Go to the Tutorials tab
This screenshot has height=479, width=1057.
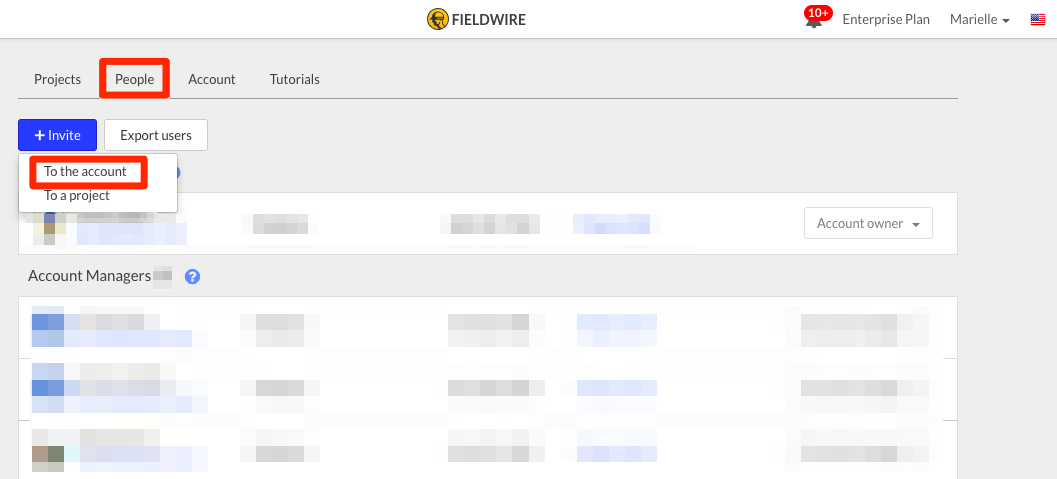(x=295, y=79)
